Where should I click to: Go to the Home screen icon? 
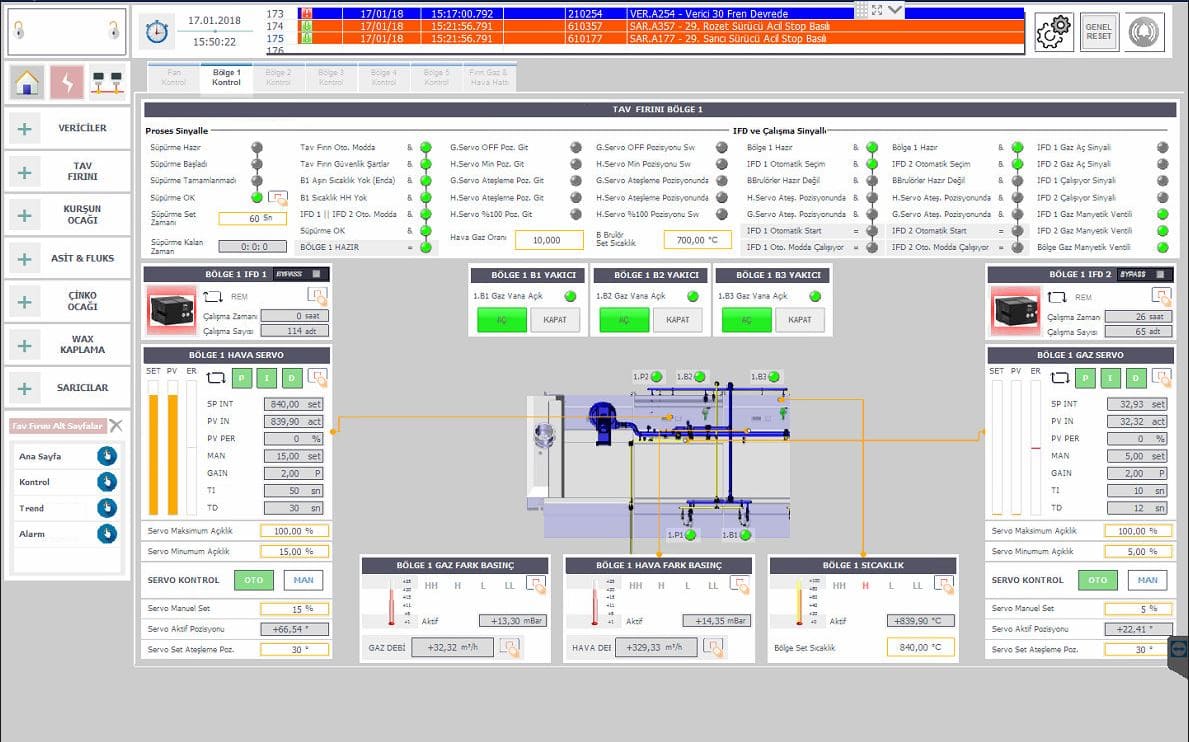[x=27, y=83]
